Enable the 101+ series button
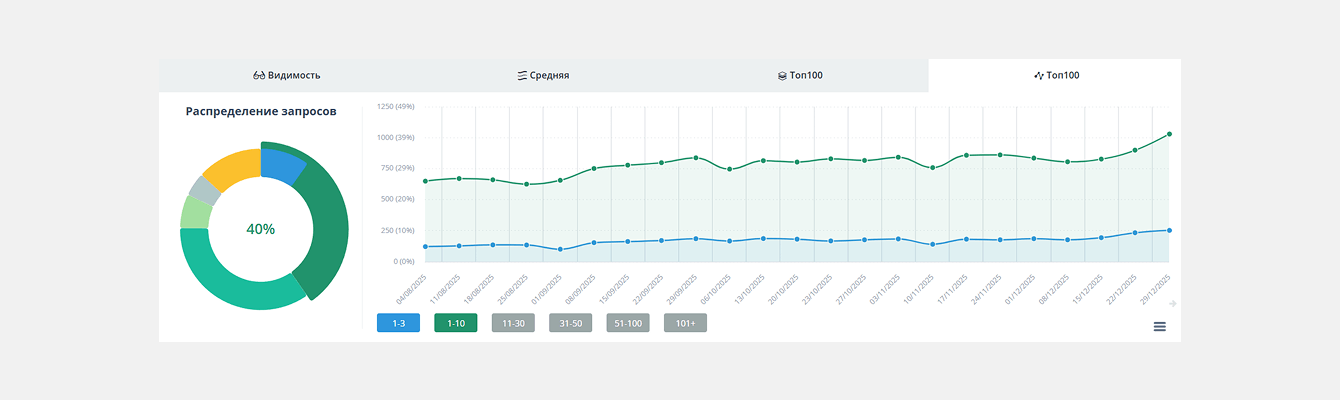 [x=685, y=323]
